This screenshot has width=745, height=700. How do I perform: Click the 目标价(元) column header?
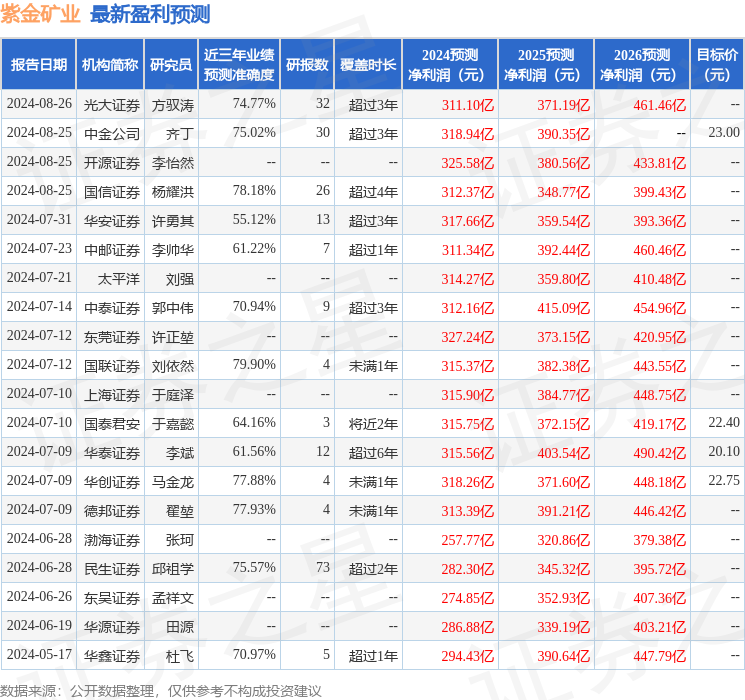716,64
